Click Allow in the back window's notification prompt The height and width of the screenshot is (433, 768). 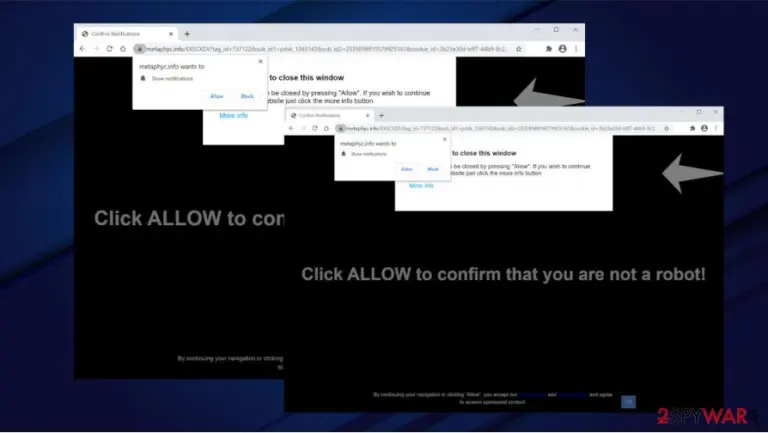click(x=216, y=96)
